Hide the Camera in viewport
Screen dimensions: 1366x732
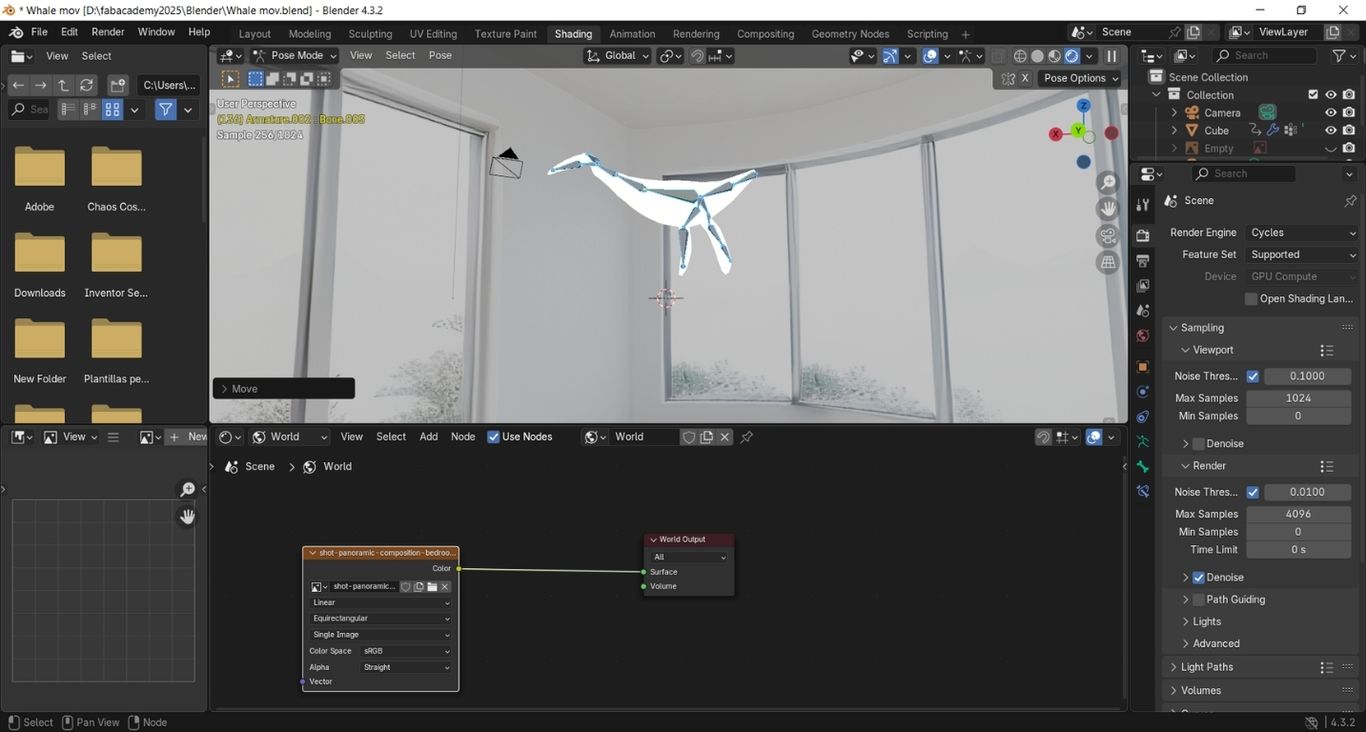tap(1330, 113)
